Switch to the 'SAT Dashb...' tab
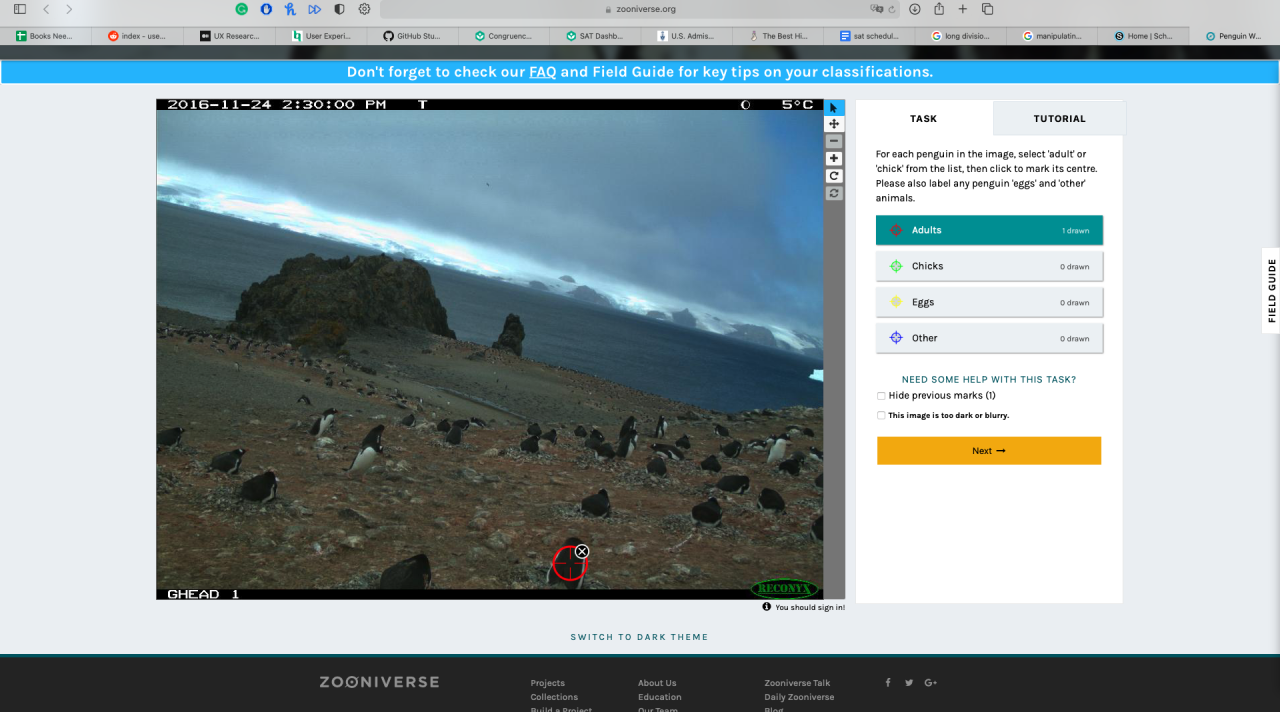Screen dimensions: 1280x712 (x=597, y=36)
